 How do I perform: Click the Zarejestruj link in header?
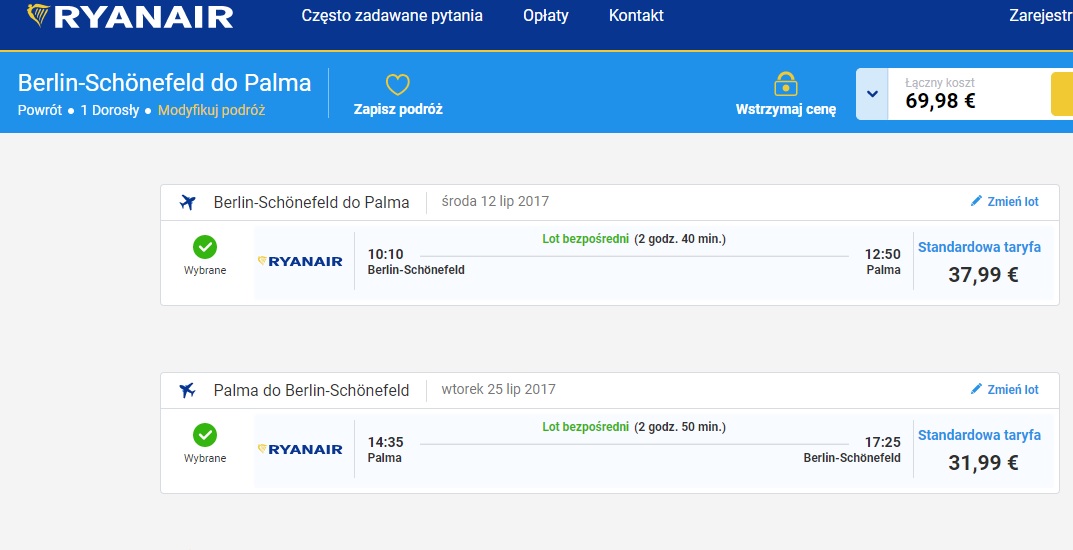click(1041, 16)
